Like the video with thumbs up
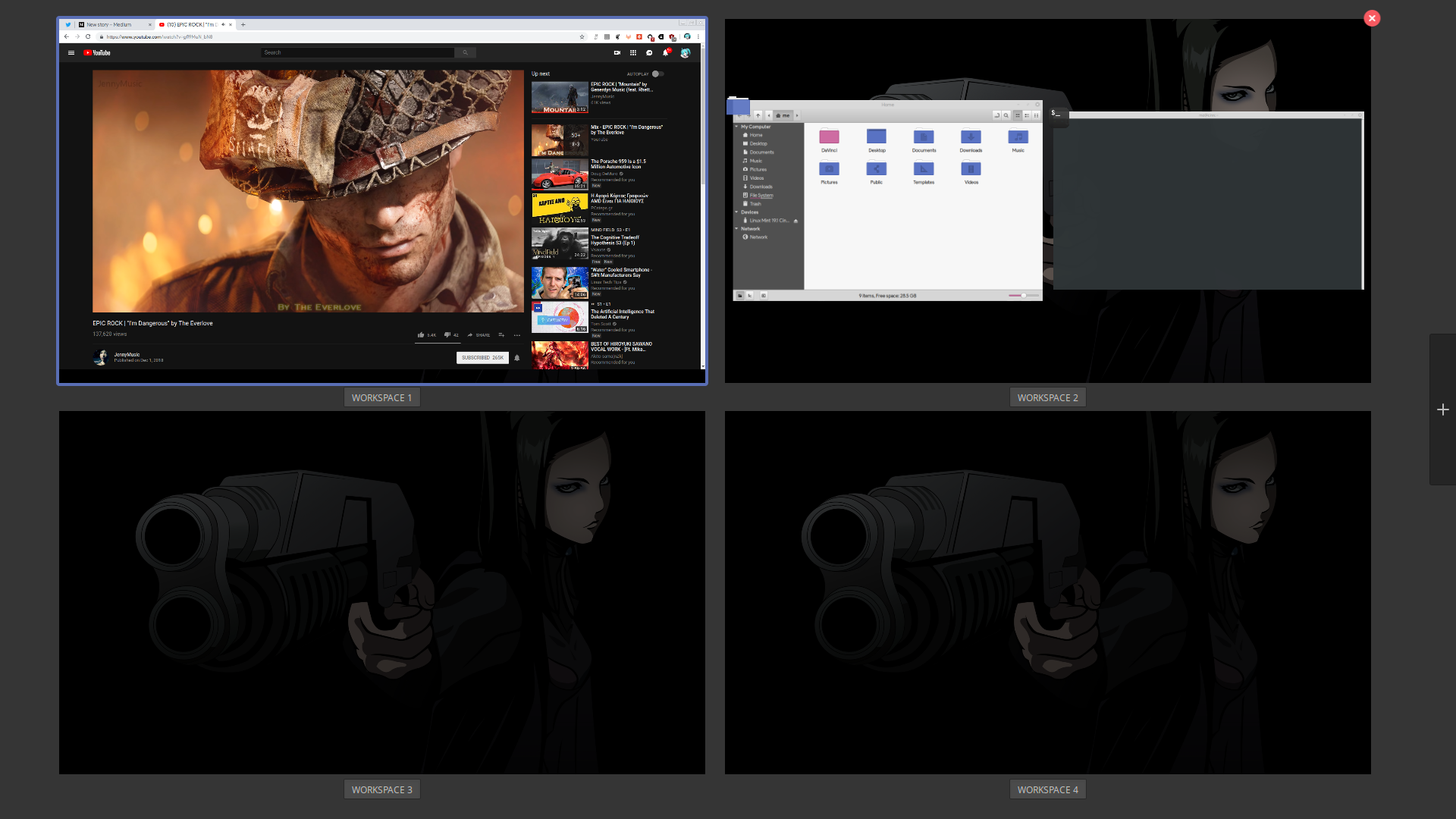The width and height of the screenshot is (1456, 819). [426, 334]
